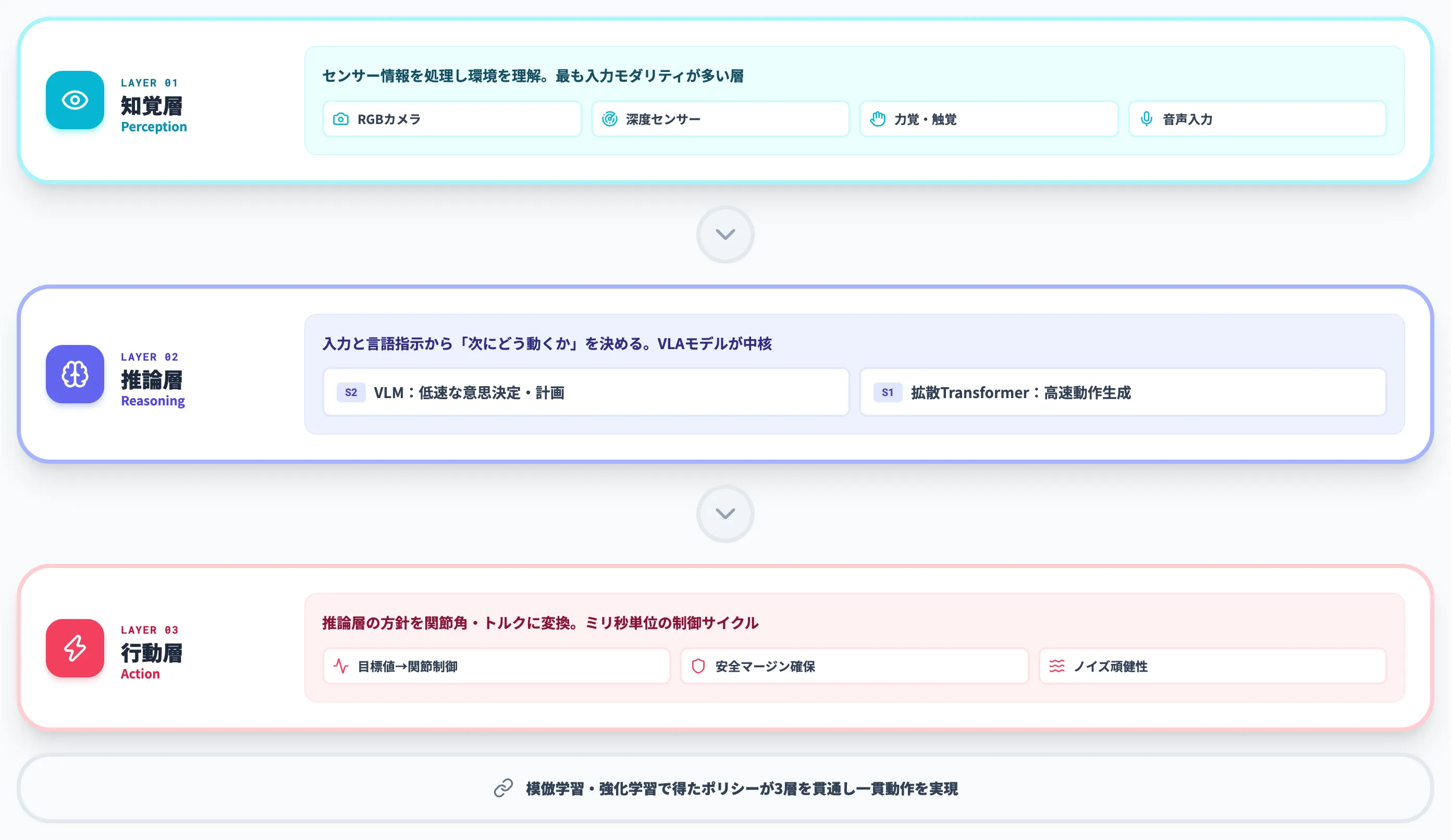
Task: Select the 拡散Transformer：高速動作生成 card
Action: tap(1123, 392)
